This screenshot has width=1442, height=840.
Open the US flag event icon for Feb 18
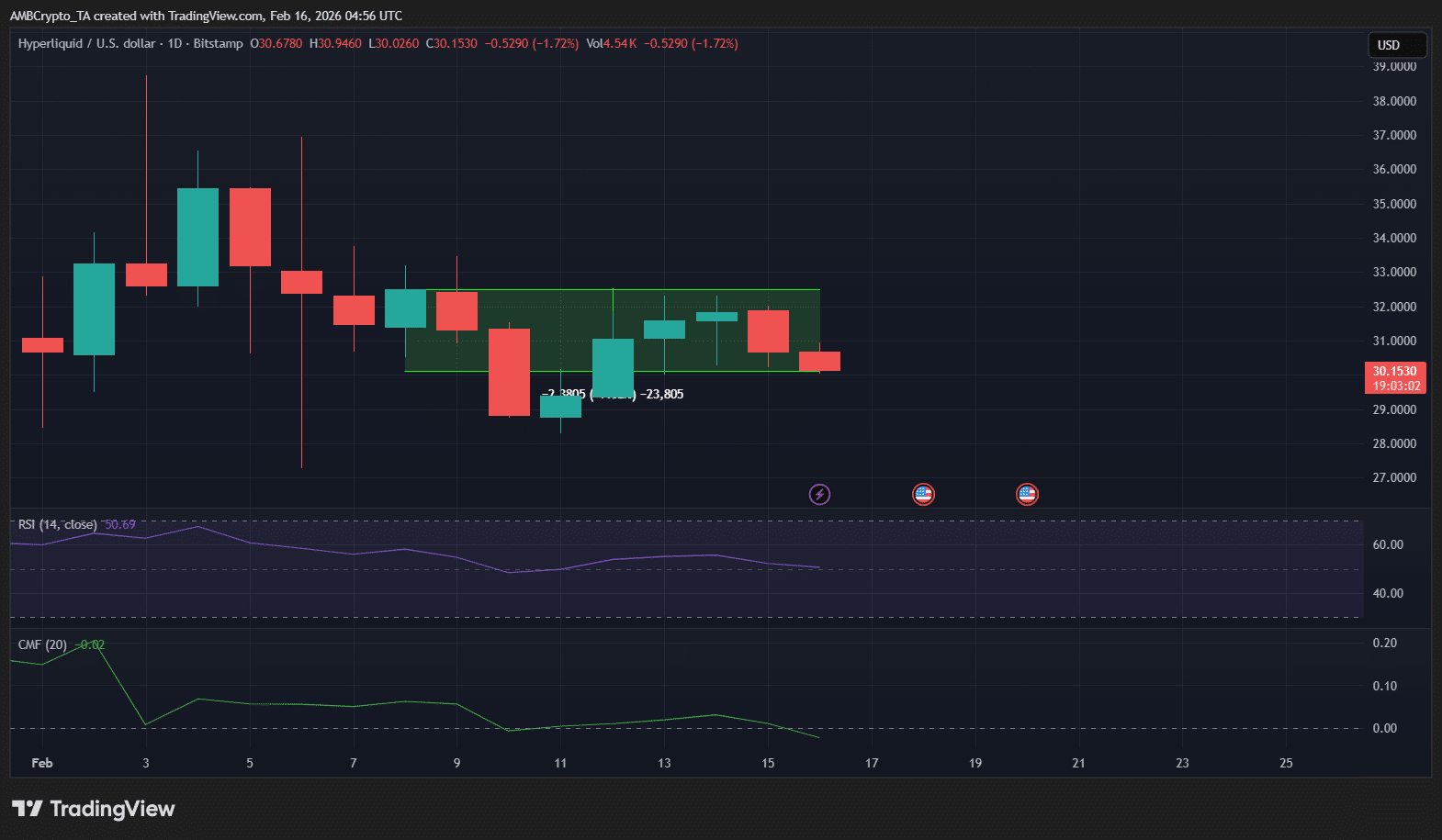(x=923, y=495)
